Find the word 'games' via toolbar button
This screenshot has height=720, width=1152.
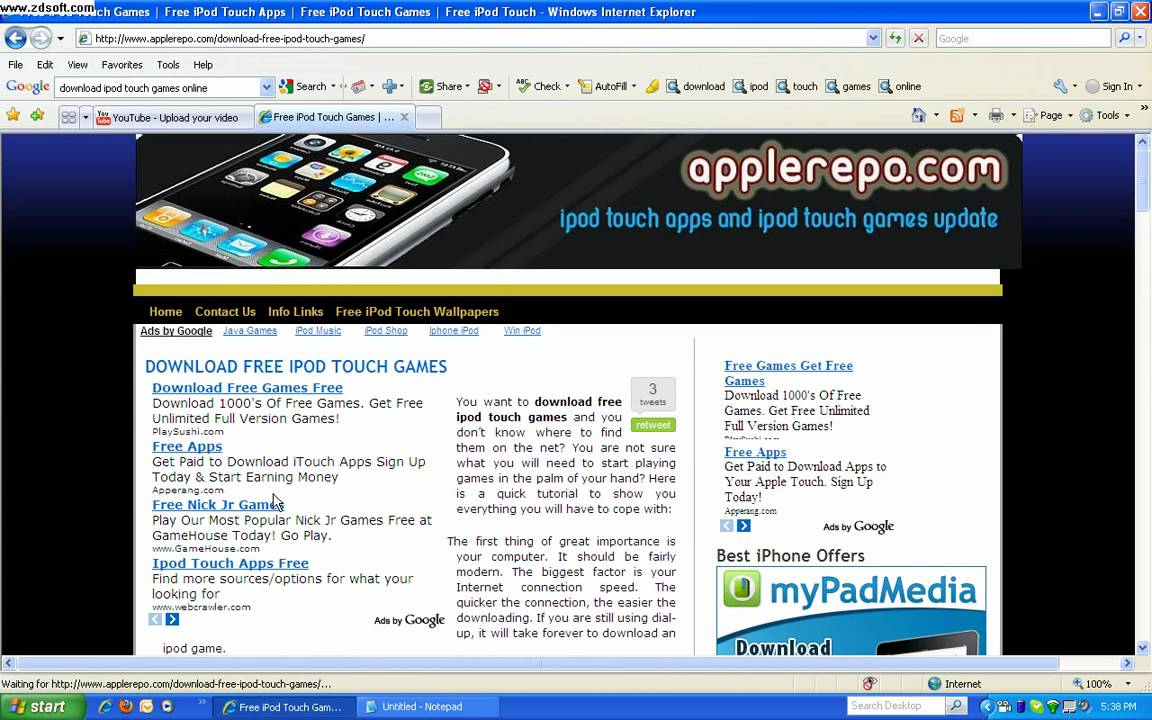click(x=848, y=87)
